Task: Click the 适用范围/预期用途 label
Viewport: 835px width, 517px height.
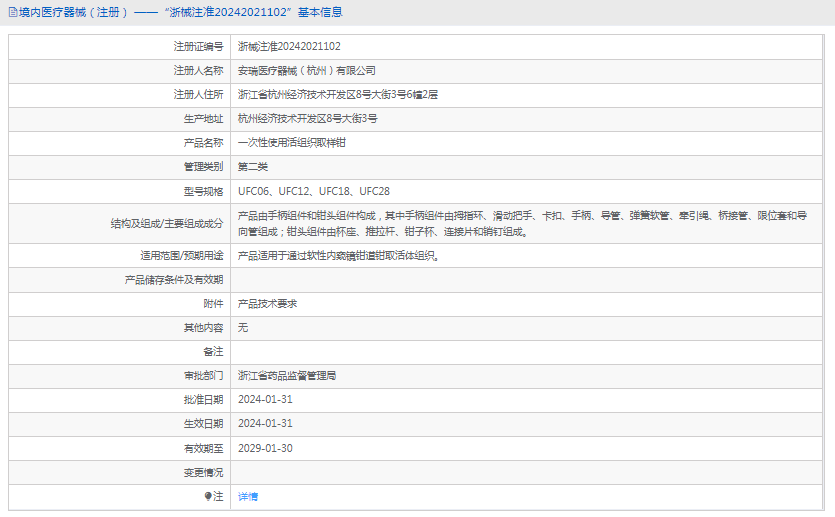Action: pos(182,256)
